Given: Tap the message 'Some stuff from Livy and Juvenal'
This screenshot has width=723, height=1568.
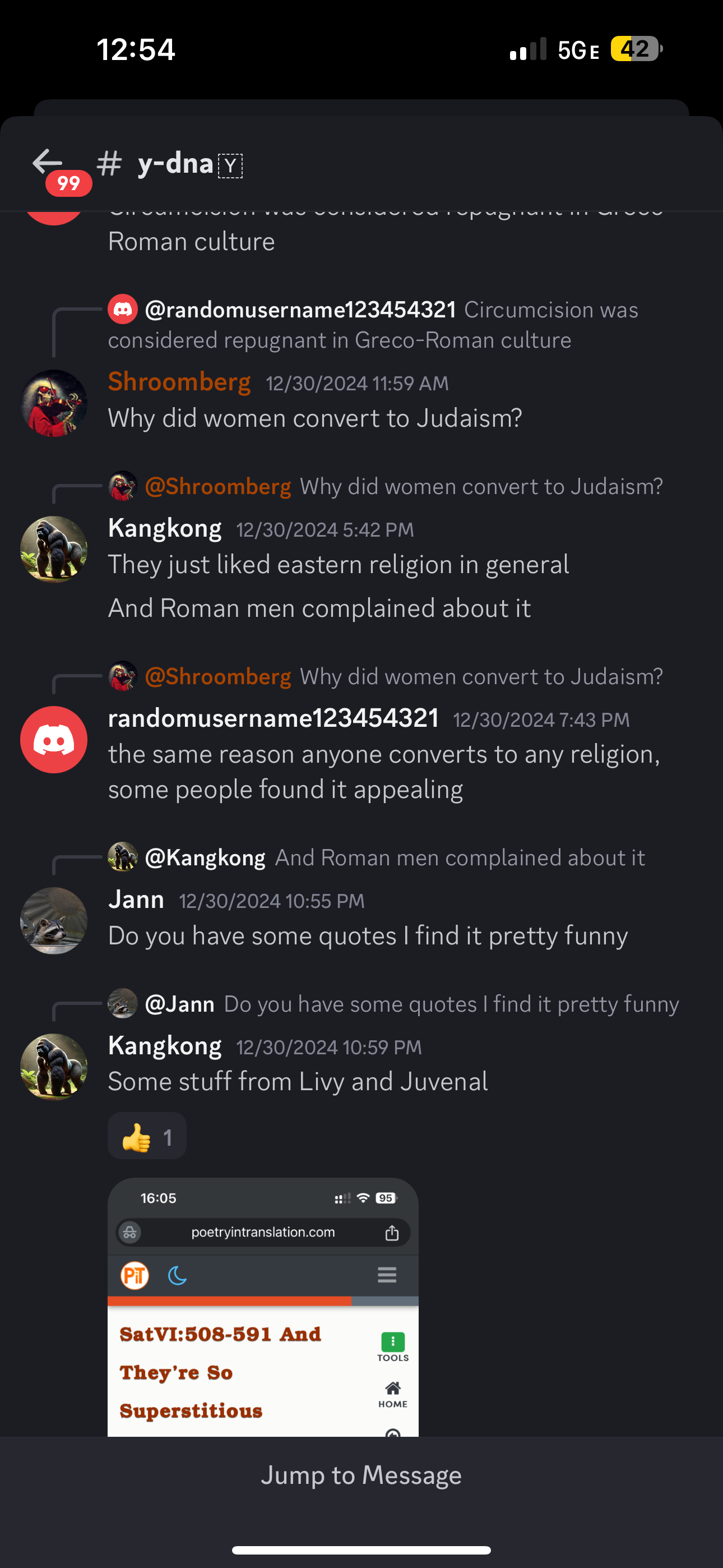Looking at the screenshot, I should click(x=298, y=1082).
